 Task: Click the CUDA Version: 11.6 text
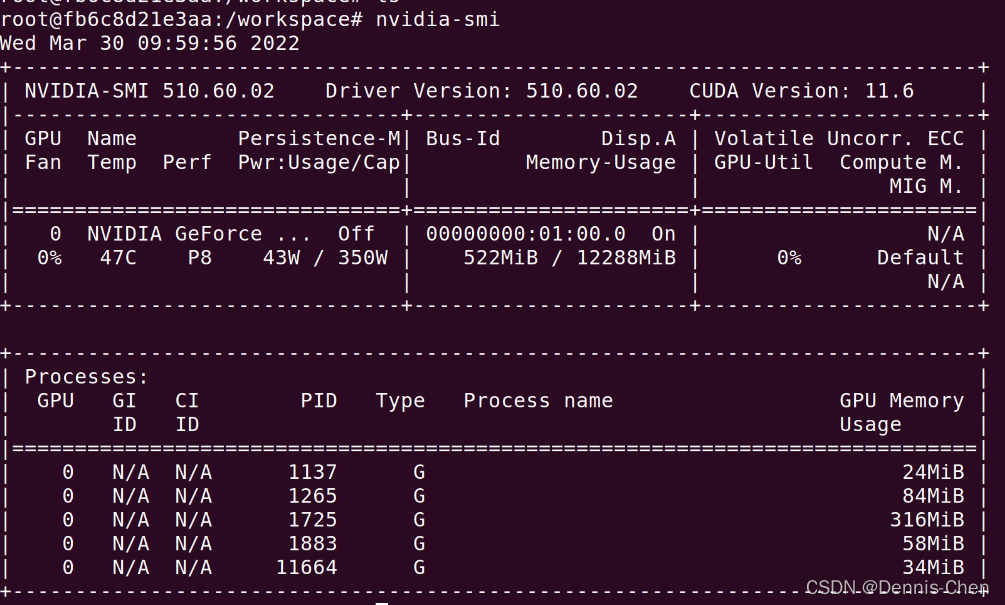click(801, 90)
